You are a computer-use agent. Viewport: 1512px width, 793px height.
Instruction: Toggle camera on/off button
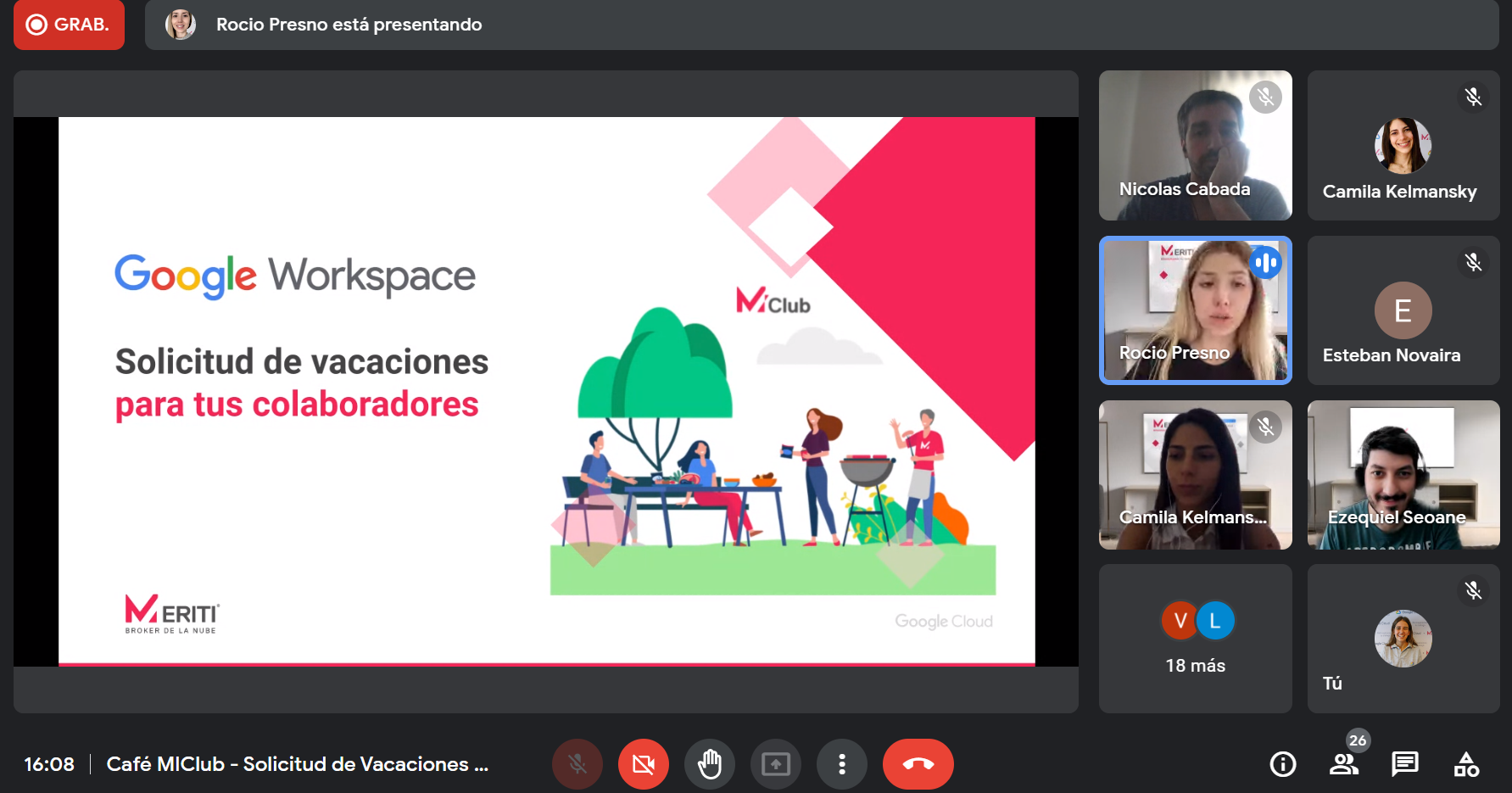point(644,764)
